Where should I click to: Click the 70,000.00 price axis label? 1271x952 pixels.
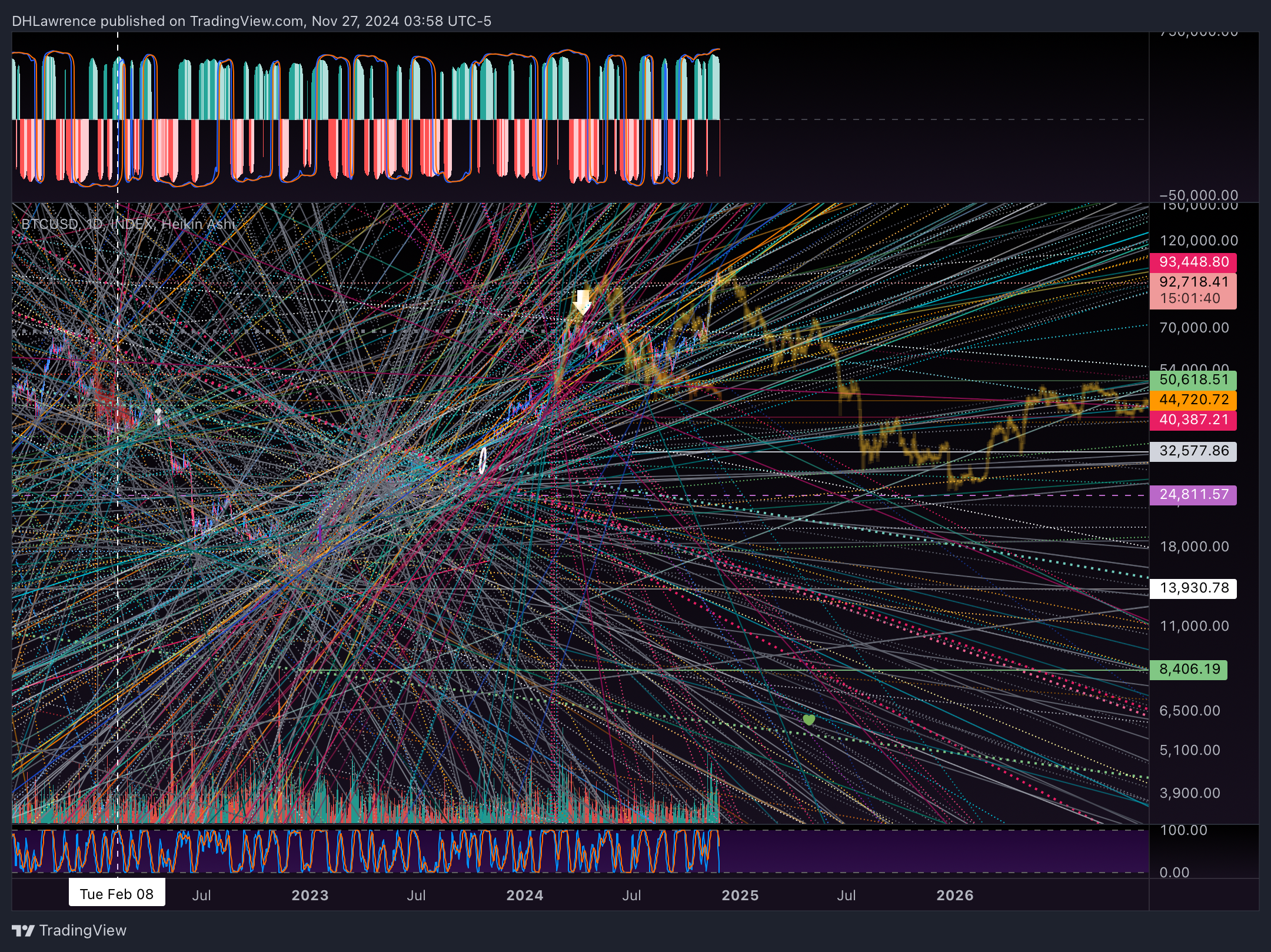[1195, 328]
